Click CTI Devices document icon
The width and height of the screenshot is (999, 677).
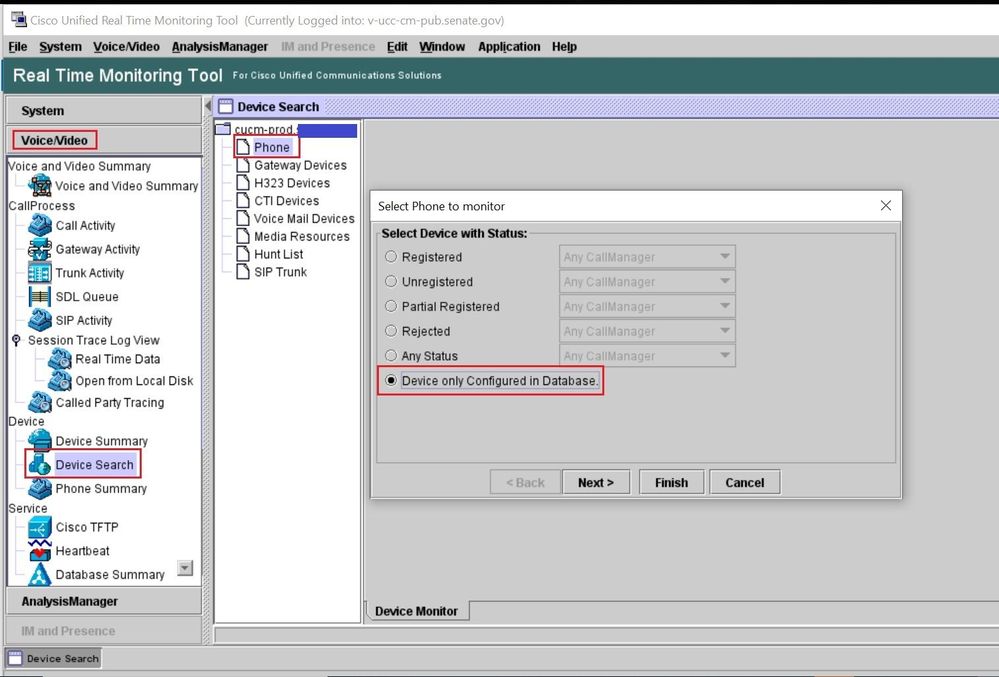(243, 201)
